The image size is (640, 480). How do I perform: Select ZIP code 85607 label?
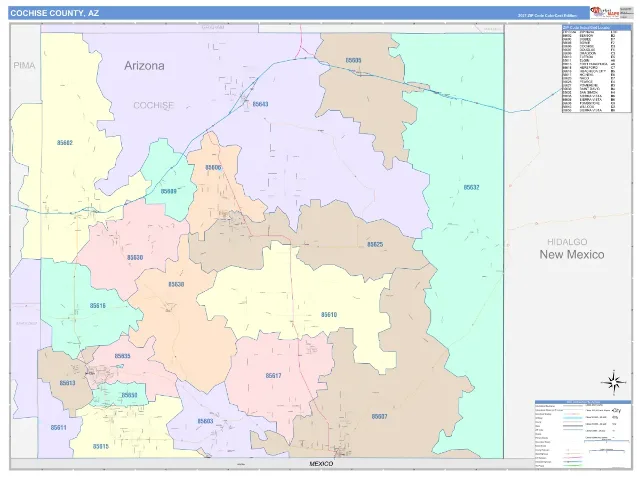click(379, 416)
